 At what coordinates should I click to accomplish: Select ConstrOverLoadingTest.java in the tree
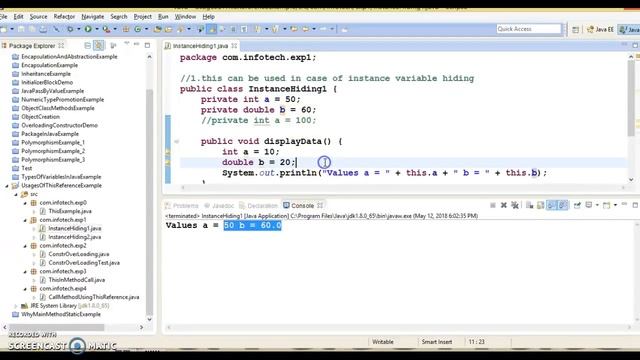pyautogui.click(x=84, y=263)
